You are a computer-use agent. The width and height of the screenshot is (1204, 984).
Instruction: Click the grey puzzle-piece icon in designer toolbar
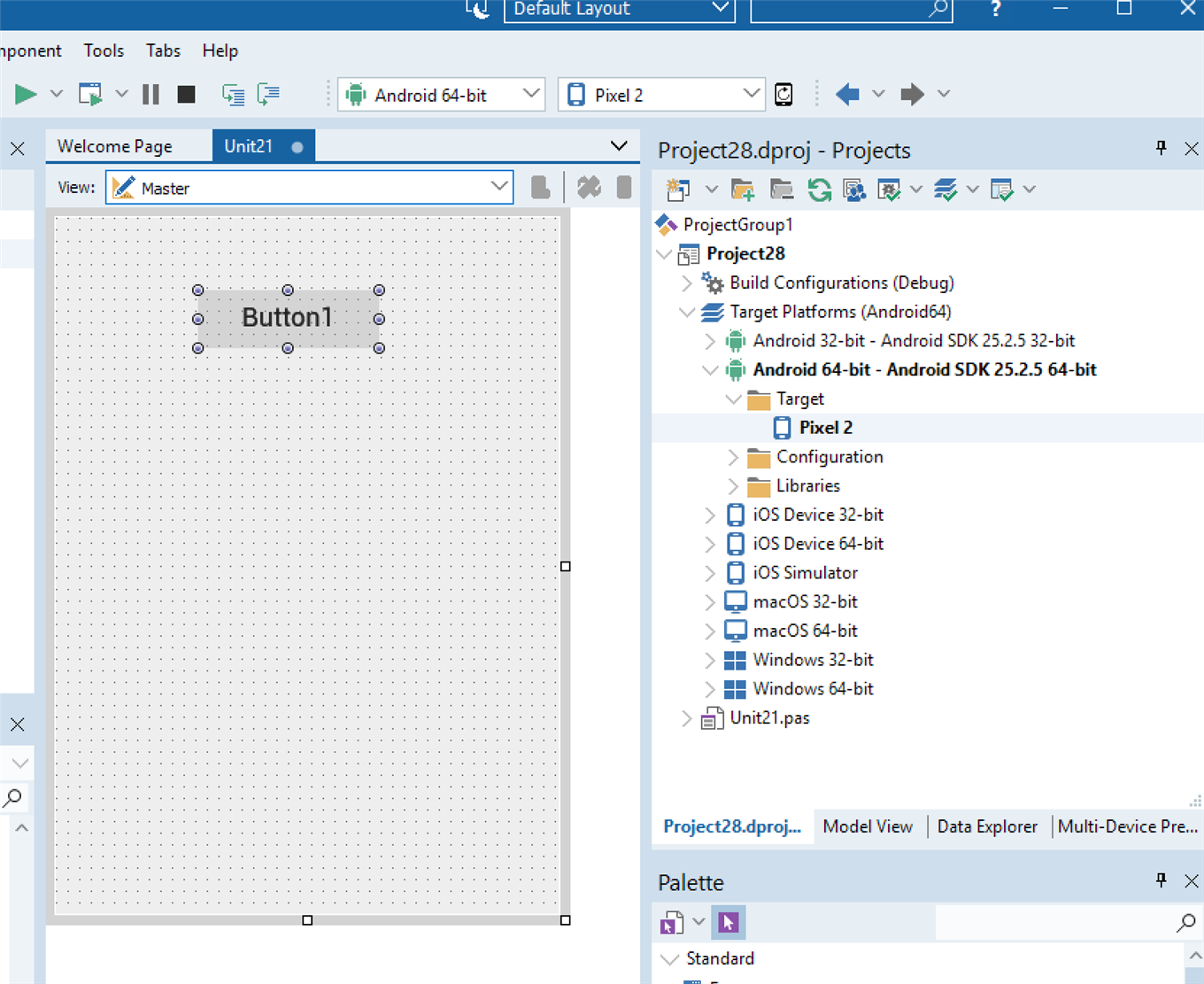coord(589,188)
